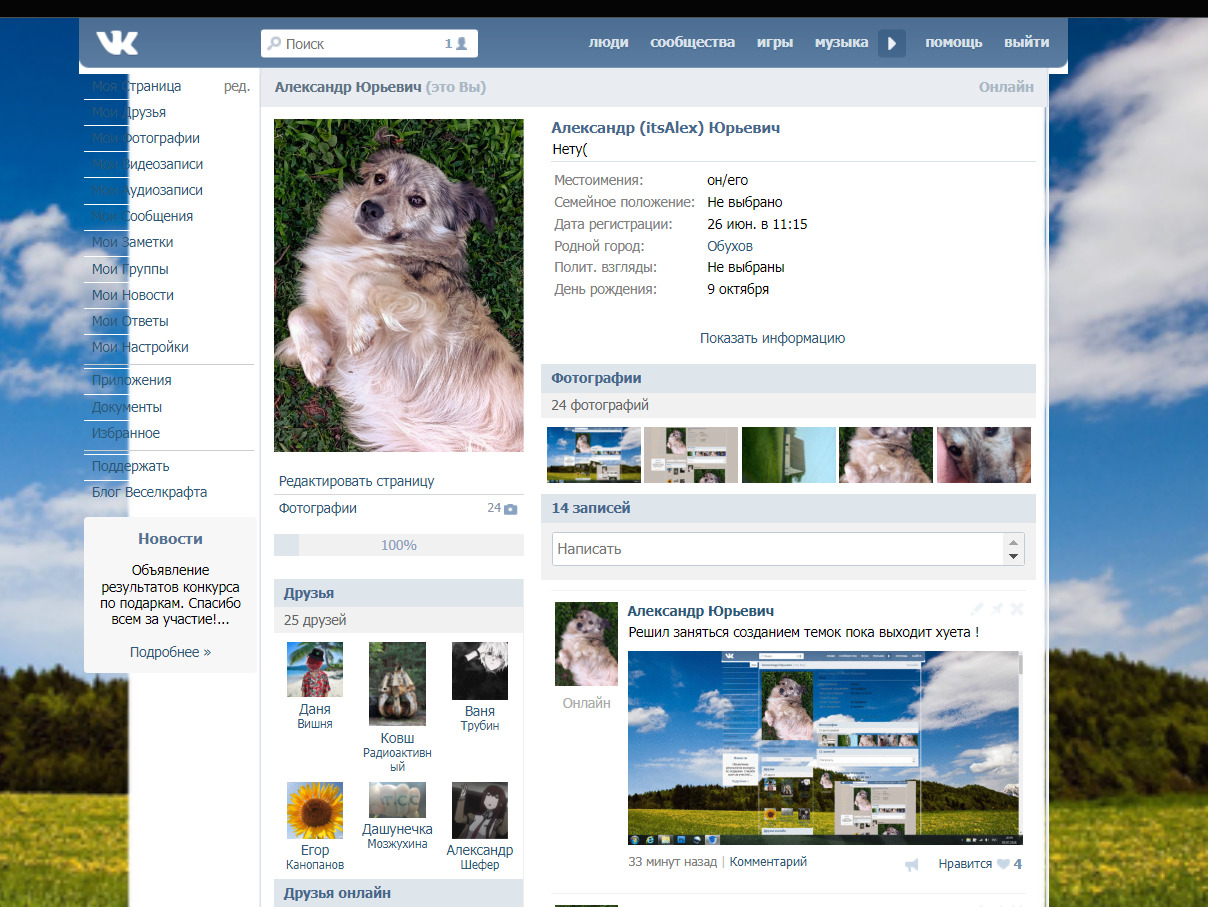Screen dimensions: 1208x907
Task: Open friend Александр Шефер's avatar
Action: click(x=480, y=810)
